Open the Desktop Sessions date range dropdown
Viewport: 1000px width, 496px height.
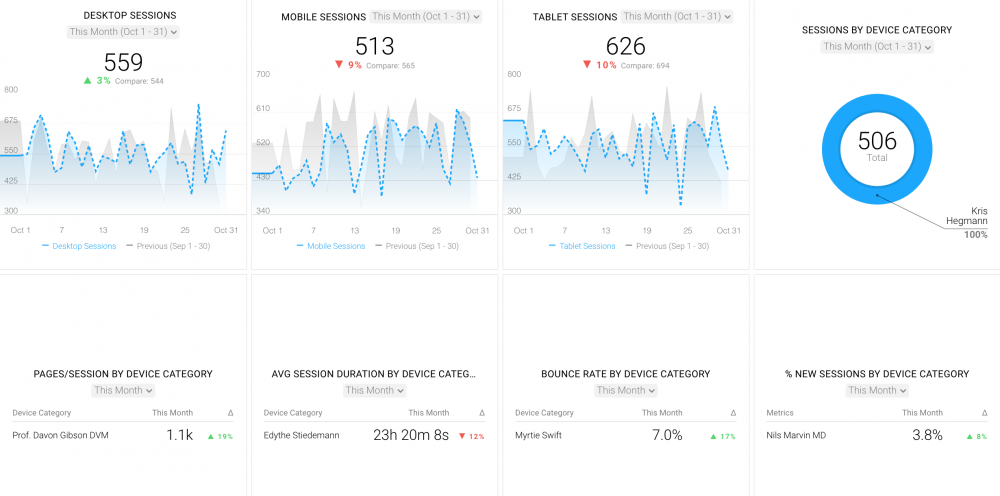(x=124, y=32)
